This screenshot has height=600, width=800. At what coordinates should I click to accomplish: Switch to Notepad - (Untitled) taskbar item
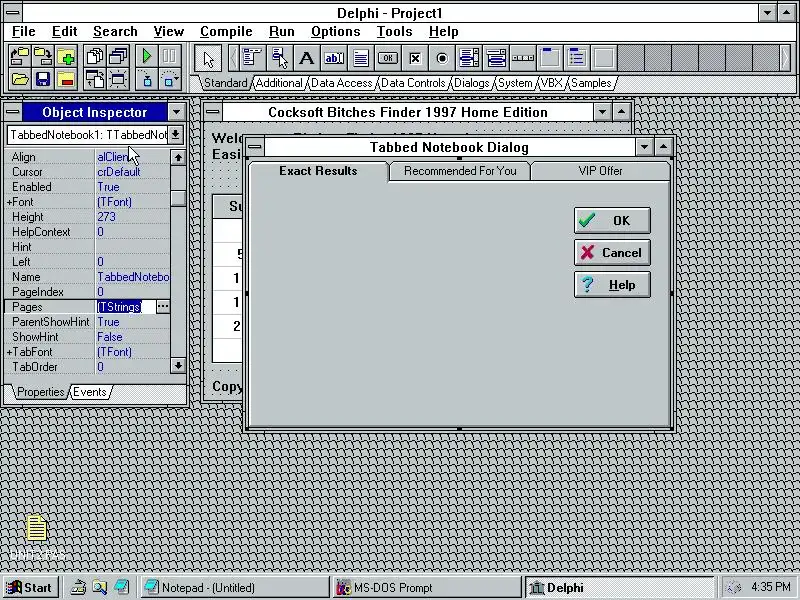tap(235, 587)
